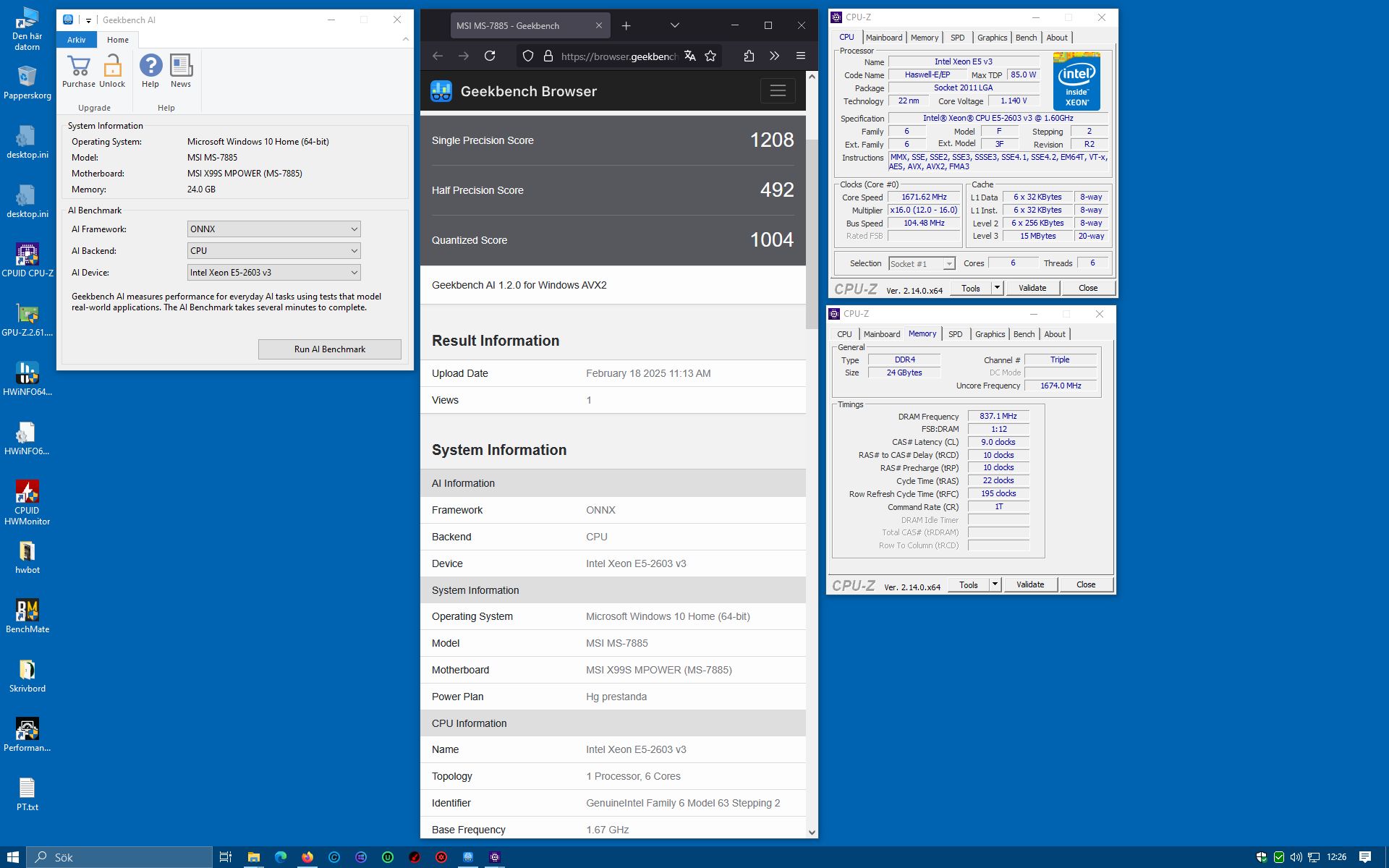Open the PT.txt file on desktop
The image size is (1389, 868).
point(27,794)
